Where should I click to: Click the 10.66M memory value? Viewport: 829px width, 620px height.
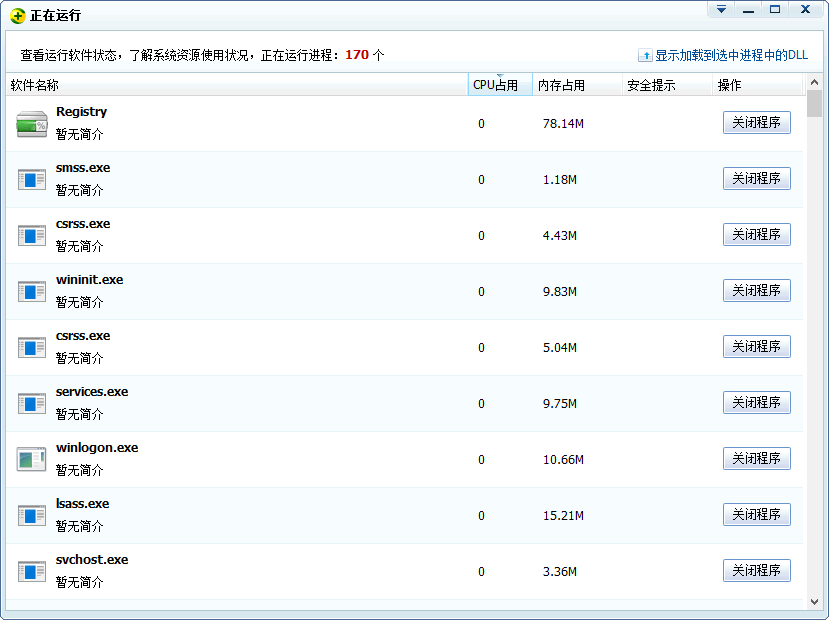563,460
